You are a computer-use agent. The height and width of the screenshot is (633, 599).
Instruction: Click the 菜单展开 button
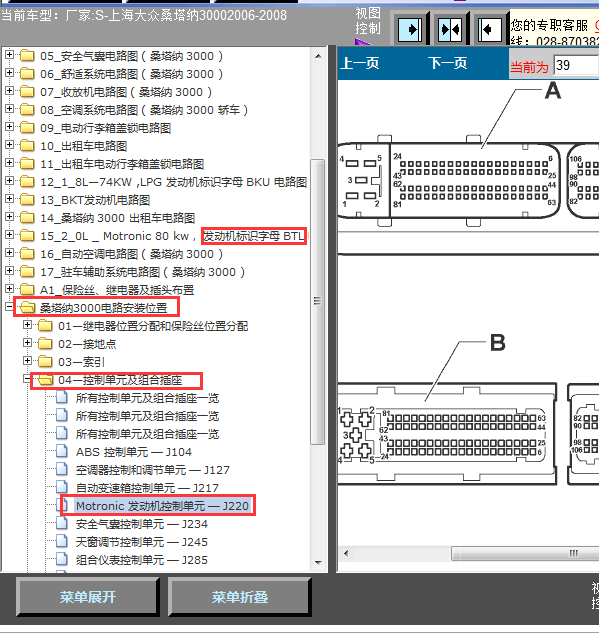pos(88,597)
